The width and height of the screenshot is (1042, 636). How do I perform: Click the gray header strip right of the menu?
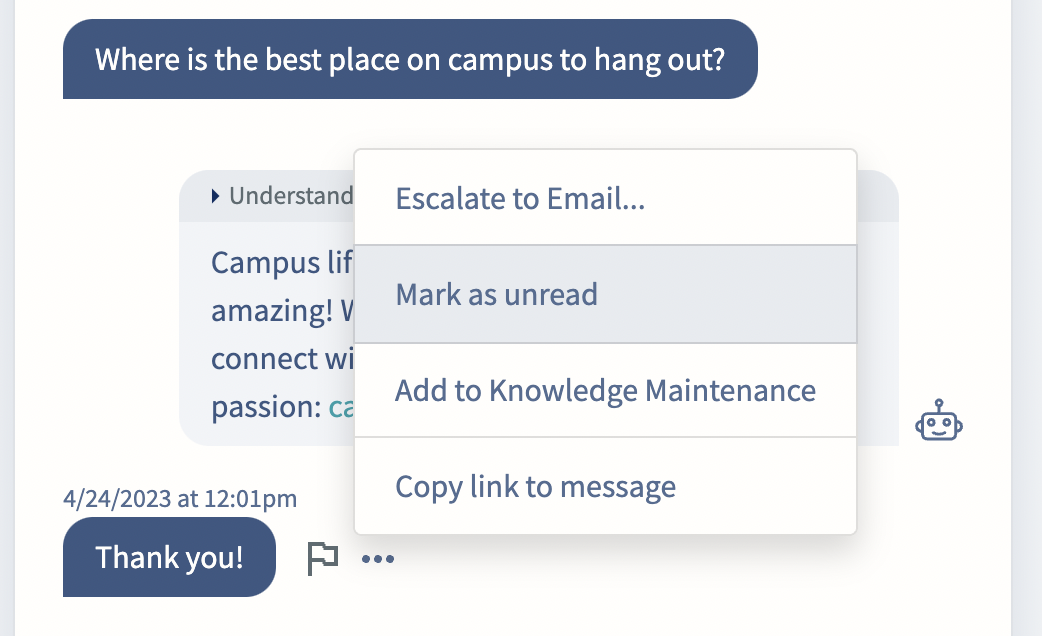877,196
